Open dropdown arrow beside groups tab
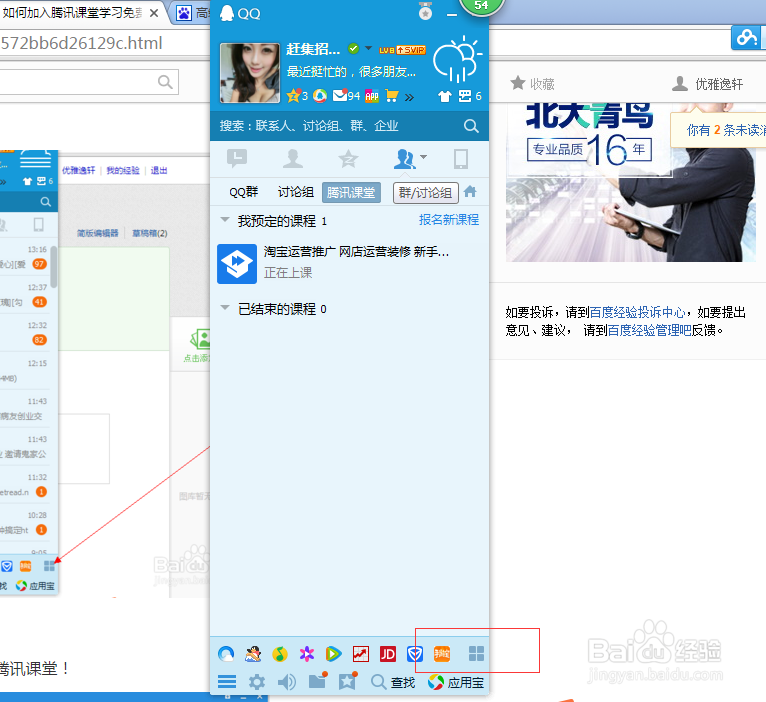Viewport: 766px width, 702px height. click(x=424, y=157)
